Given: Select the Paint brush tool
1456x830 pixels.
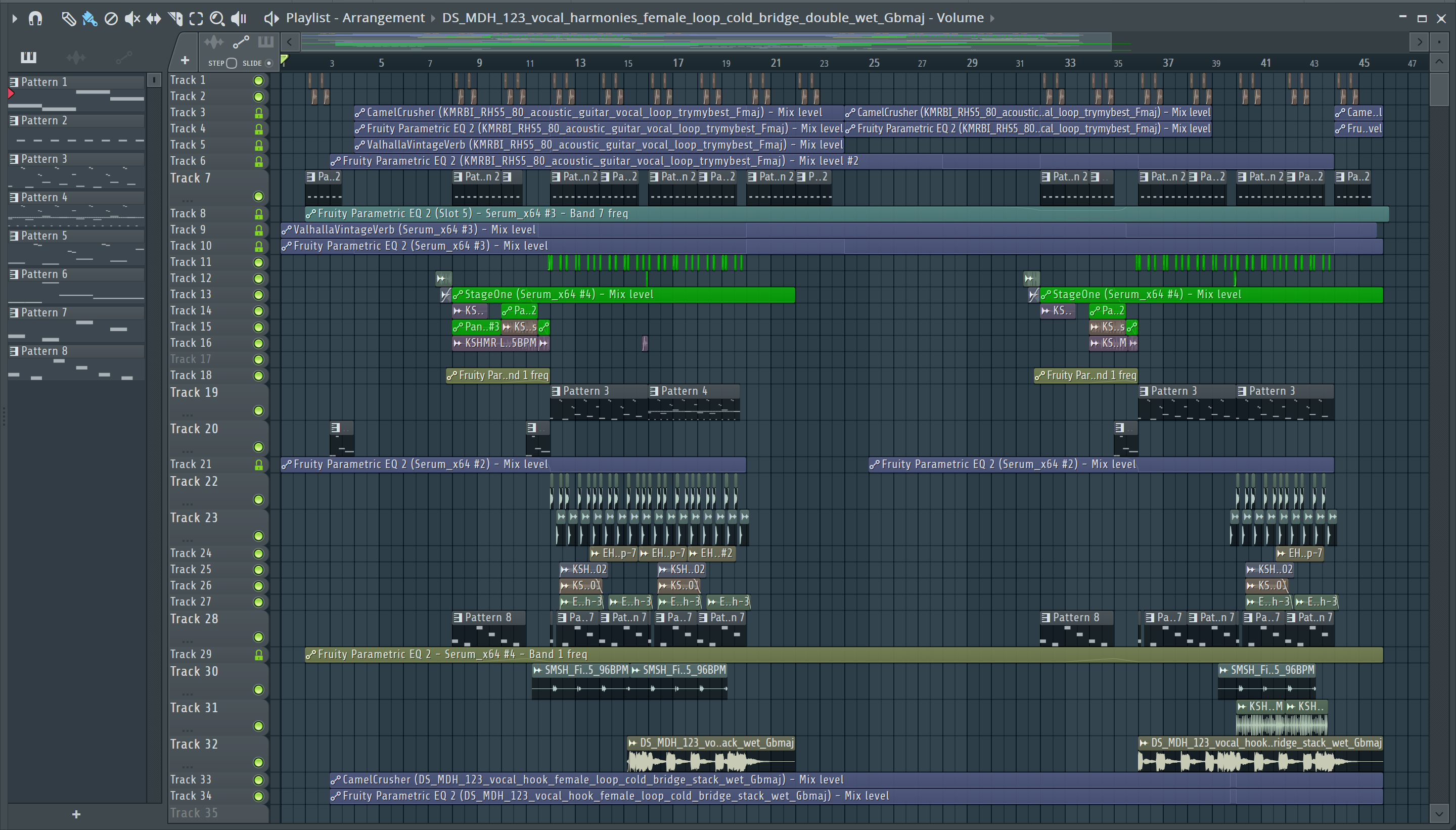Looking at the screenshot, I should pos(89,18).
